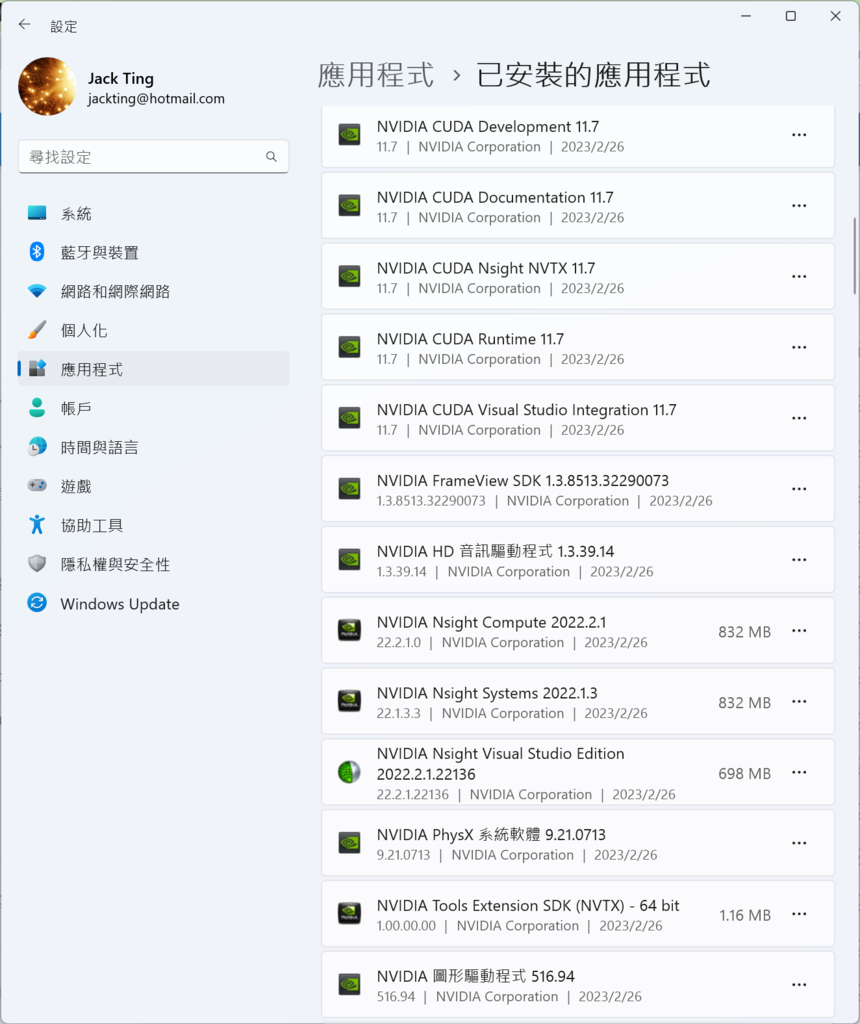860x1024 pixels.
Task: Open more options for CUDA Visual Studio Integration
Action: click(799, 418)
